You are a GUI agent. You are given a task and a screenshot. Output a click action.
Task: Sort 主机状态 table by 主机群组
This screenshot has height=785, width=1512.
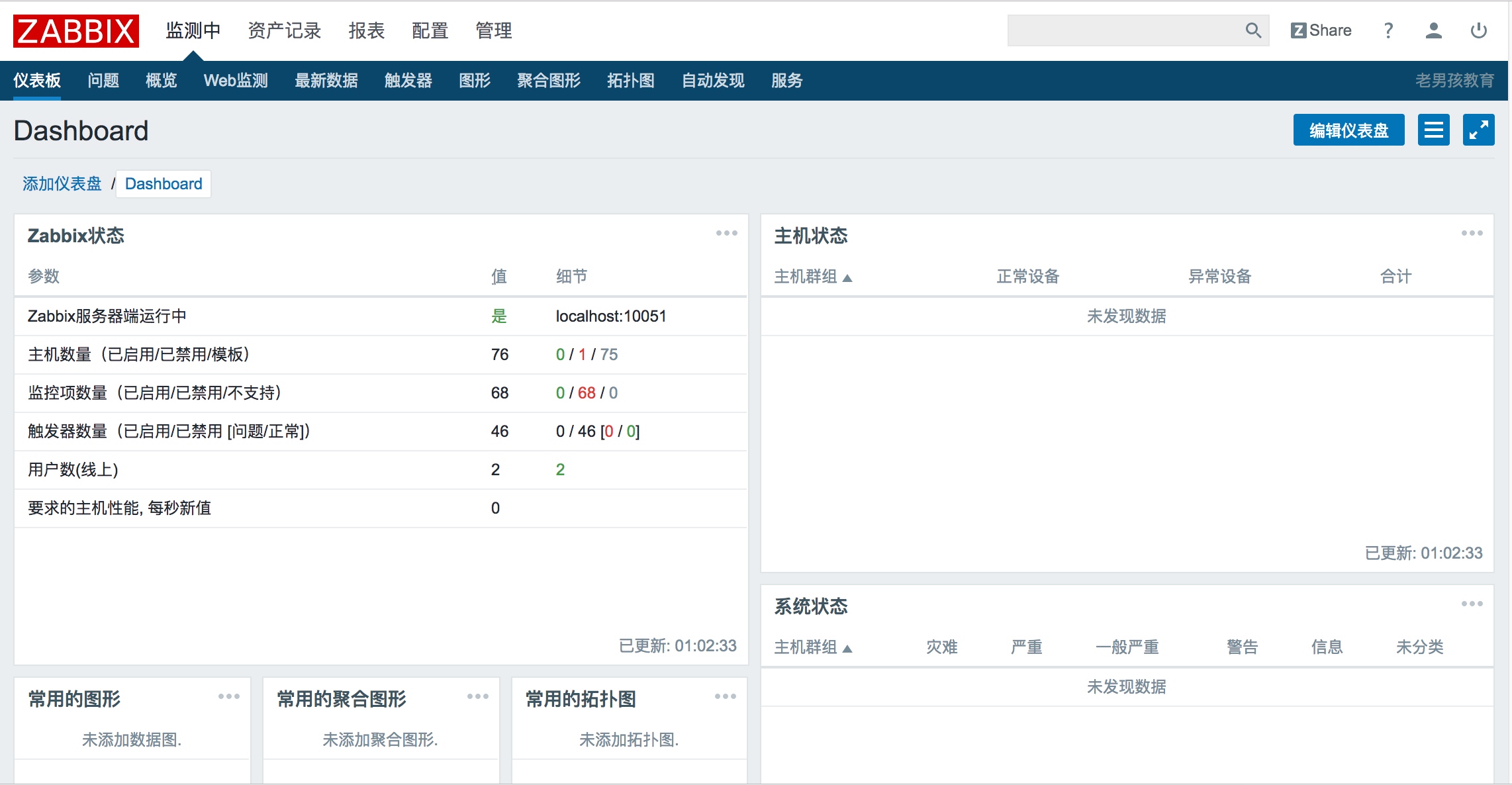(813, 277)
